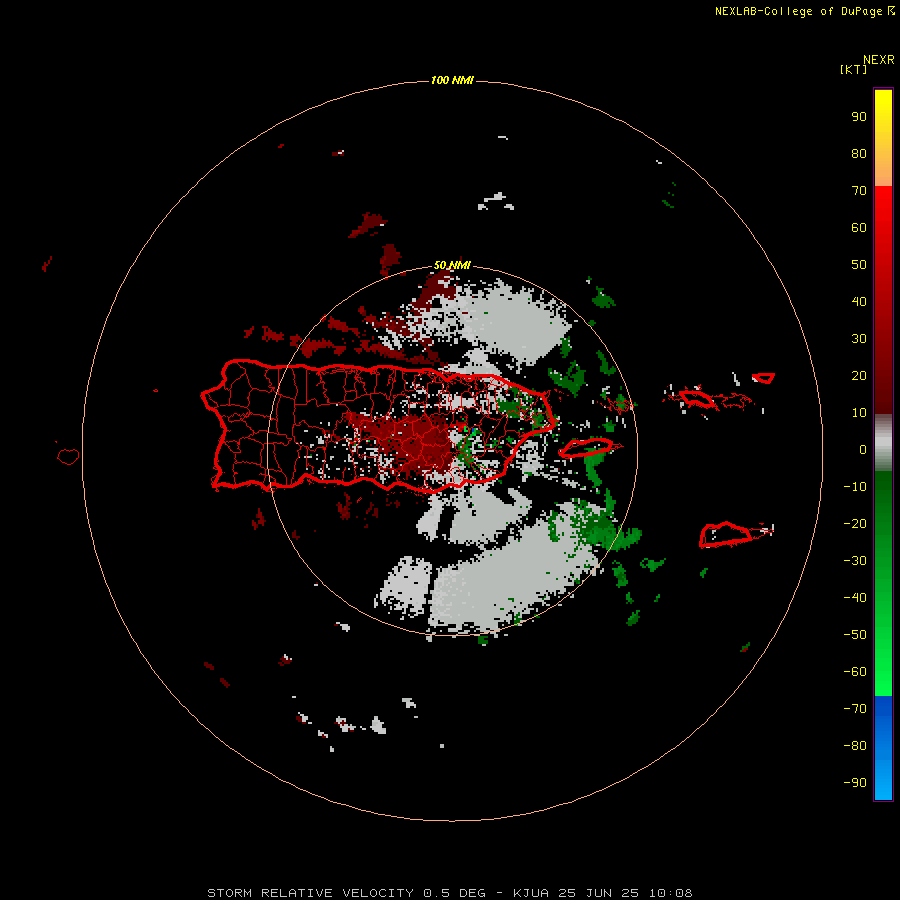Click the gray zero-velocity segment of the color bar

[x=883, y=443]
